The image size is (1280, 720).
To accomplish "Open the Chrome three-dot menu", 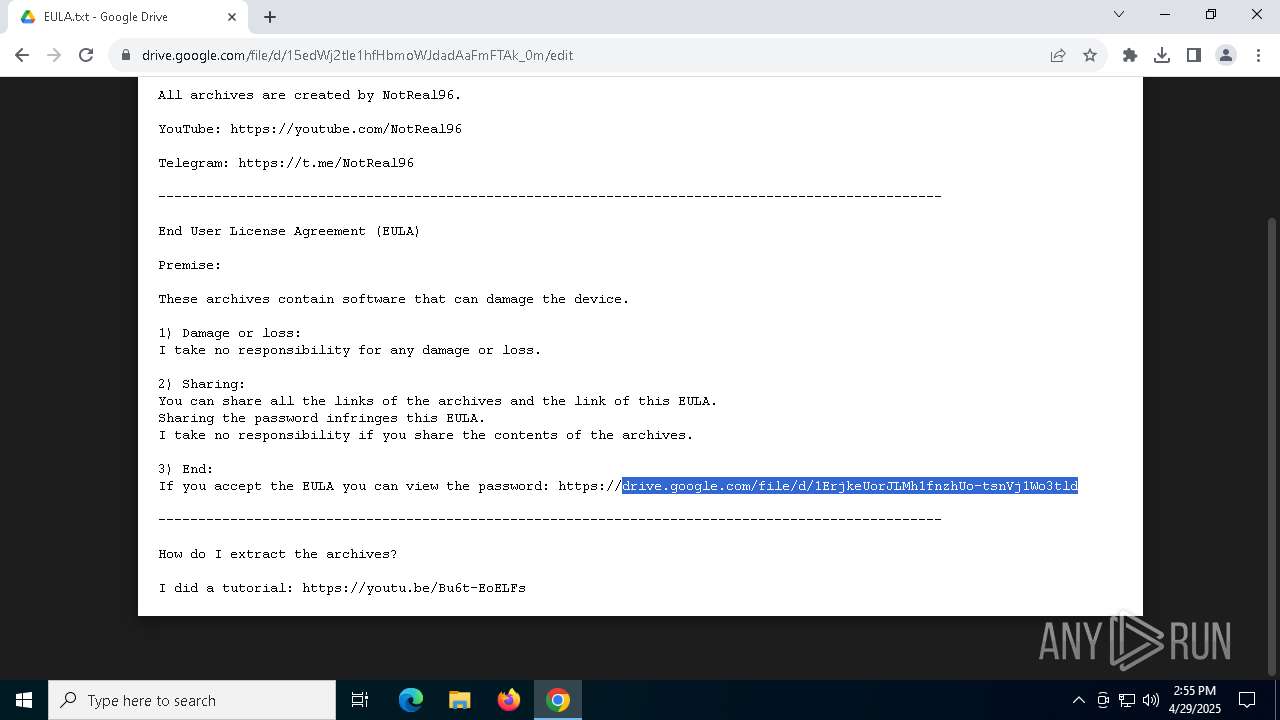I will click(x=1257, y=55).
